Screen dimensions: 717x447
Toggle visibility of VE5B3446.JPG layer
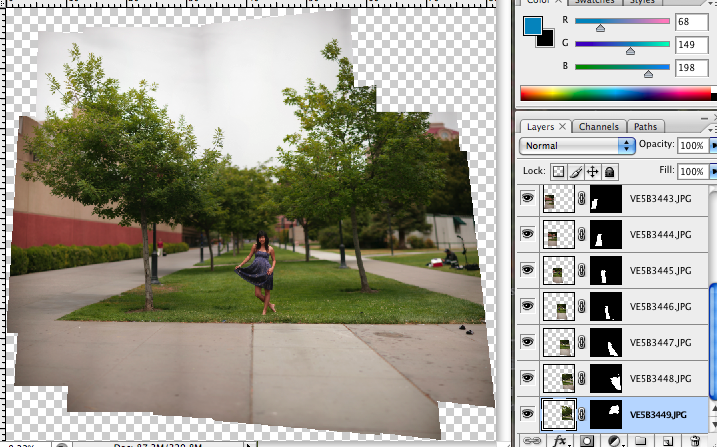528,307
